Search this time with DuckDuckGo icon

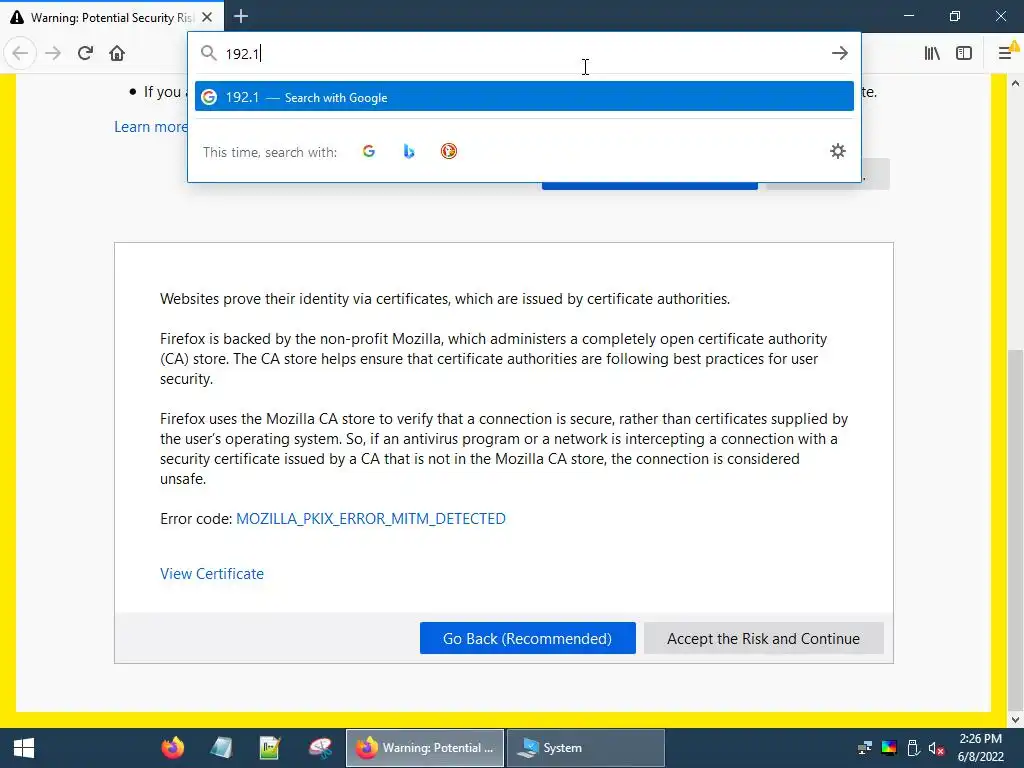tap(449, 152)
